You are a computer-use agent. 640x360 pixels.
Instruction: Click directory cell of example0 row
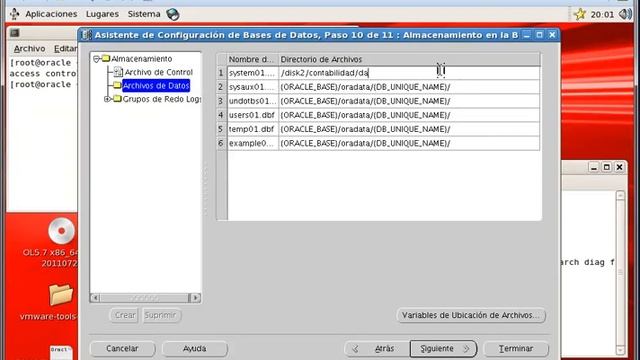(x=409, y=143)
